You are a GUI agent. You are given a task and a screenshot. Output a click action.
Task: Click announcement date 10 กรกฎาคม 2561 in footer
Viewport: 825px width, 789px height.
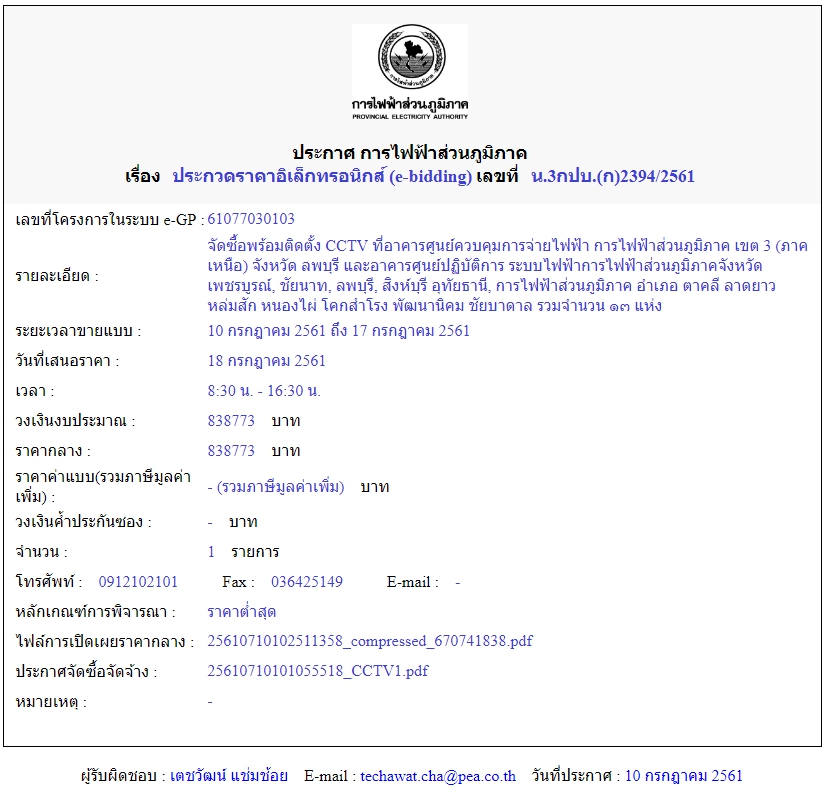tap(683, 776)
